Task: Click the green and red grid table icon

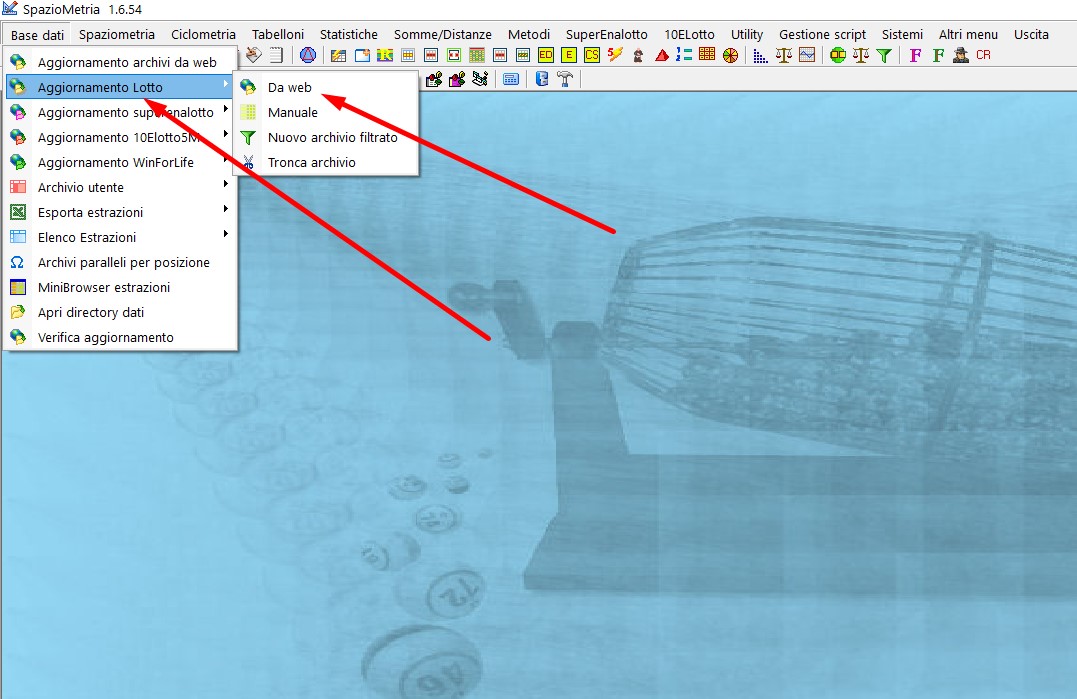Action: (477, 55)
